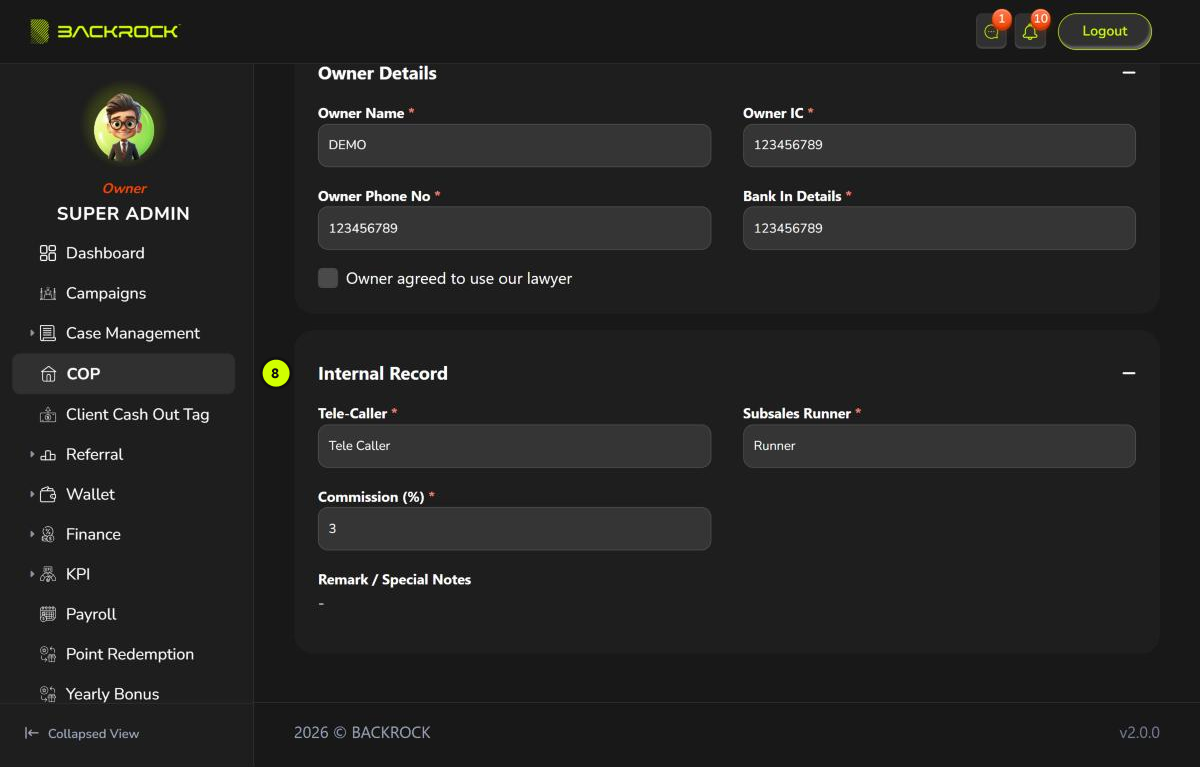Open the chat messages icon in header
This screenshot has width=1200, height=767.
(991, 32)
